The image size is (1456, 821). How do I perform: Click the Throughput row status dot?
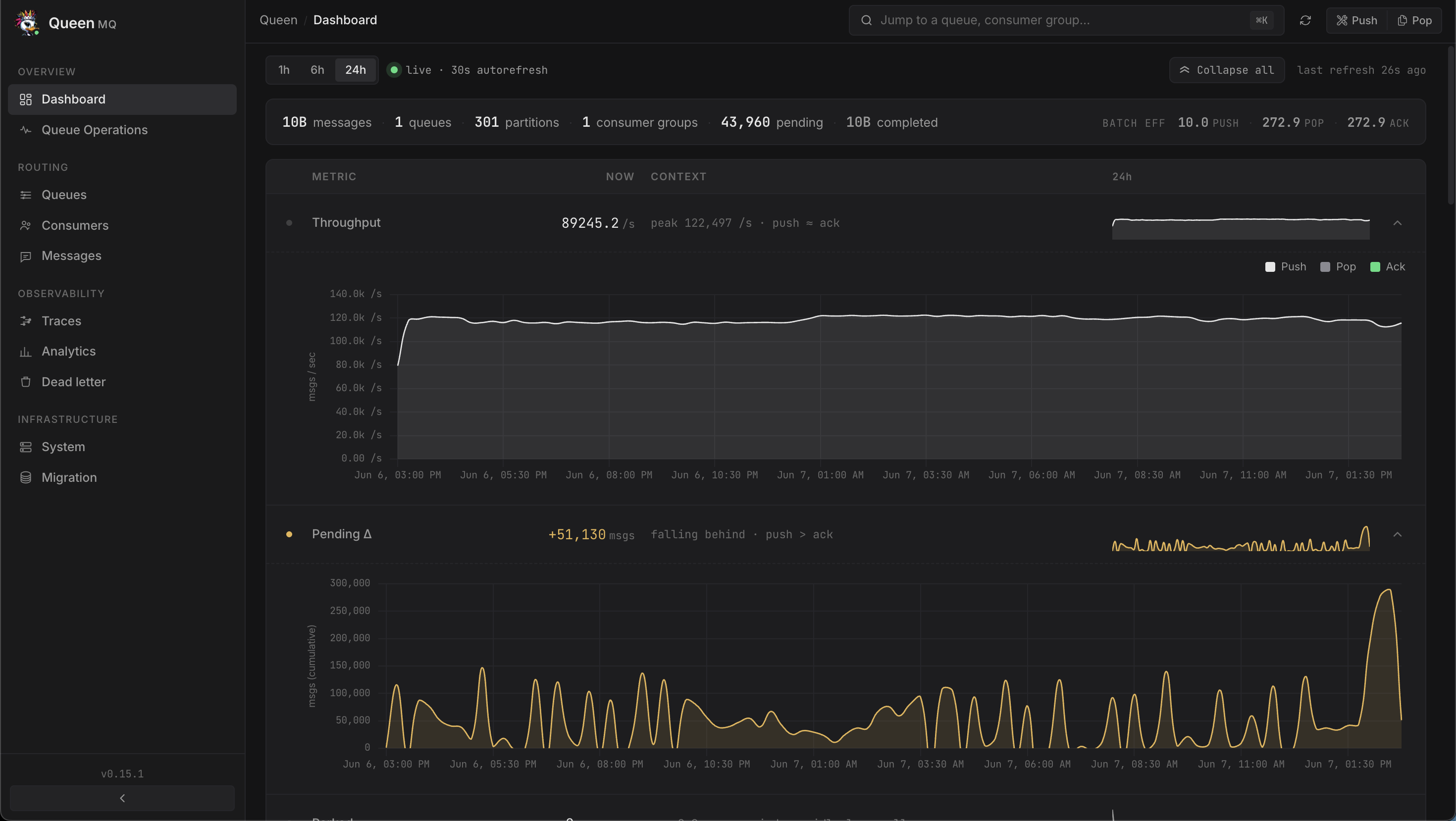click(289, 223)
